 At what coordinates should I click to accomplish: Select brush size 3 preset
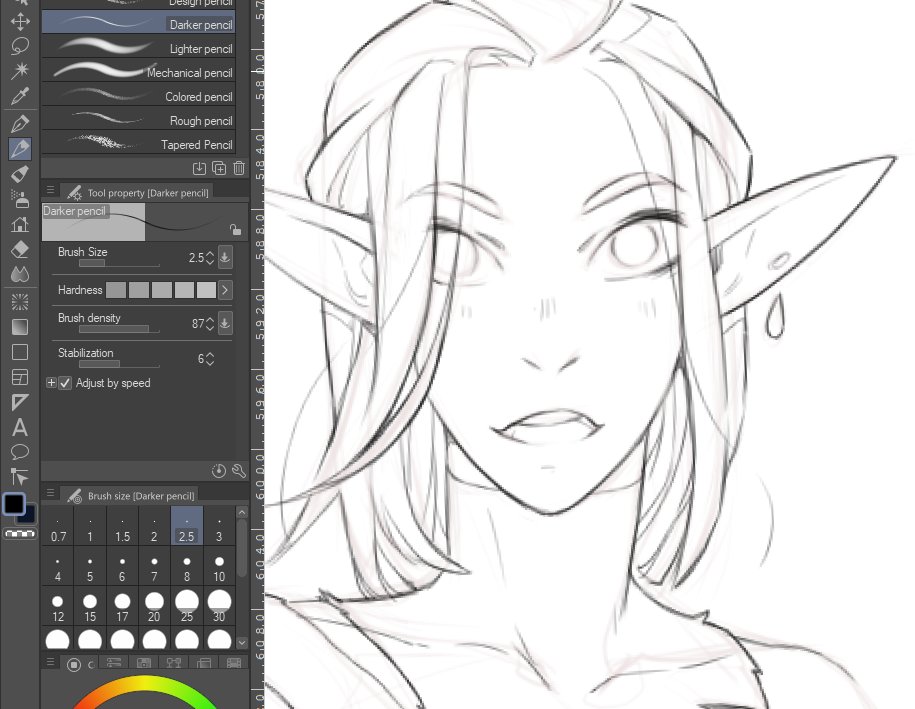coord(219,526)
